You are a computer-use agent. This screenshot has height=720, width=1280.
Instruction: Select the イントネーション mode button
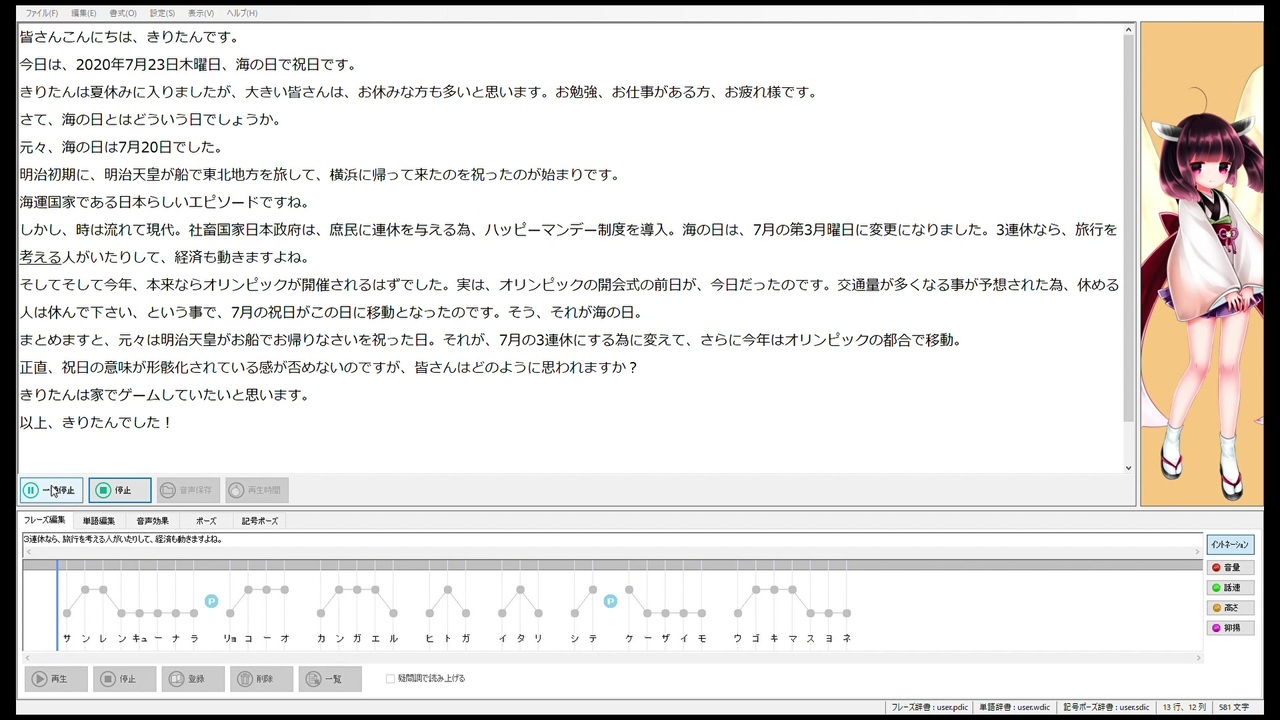(x=1230, y=545)
